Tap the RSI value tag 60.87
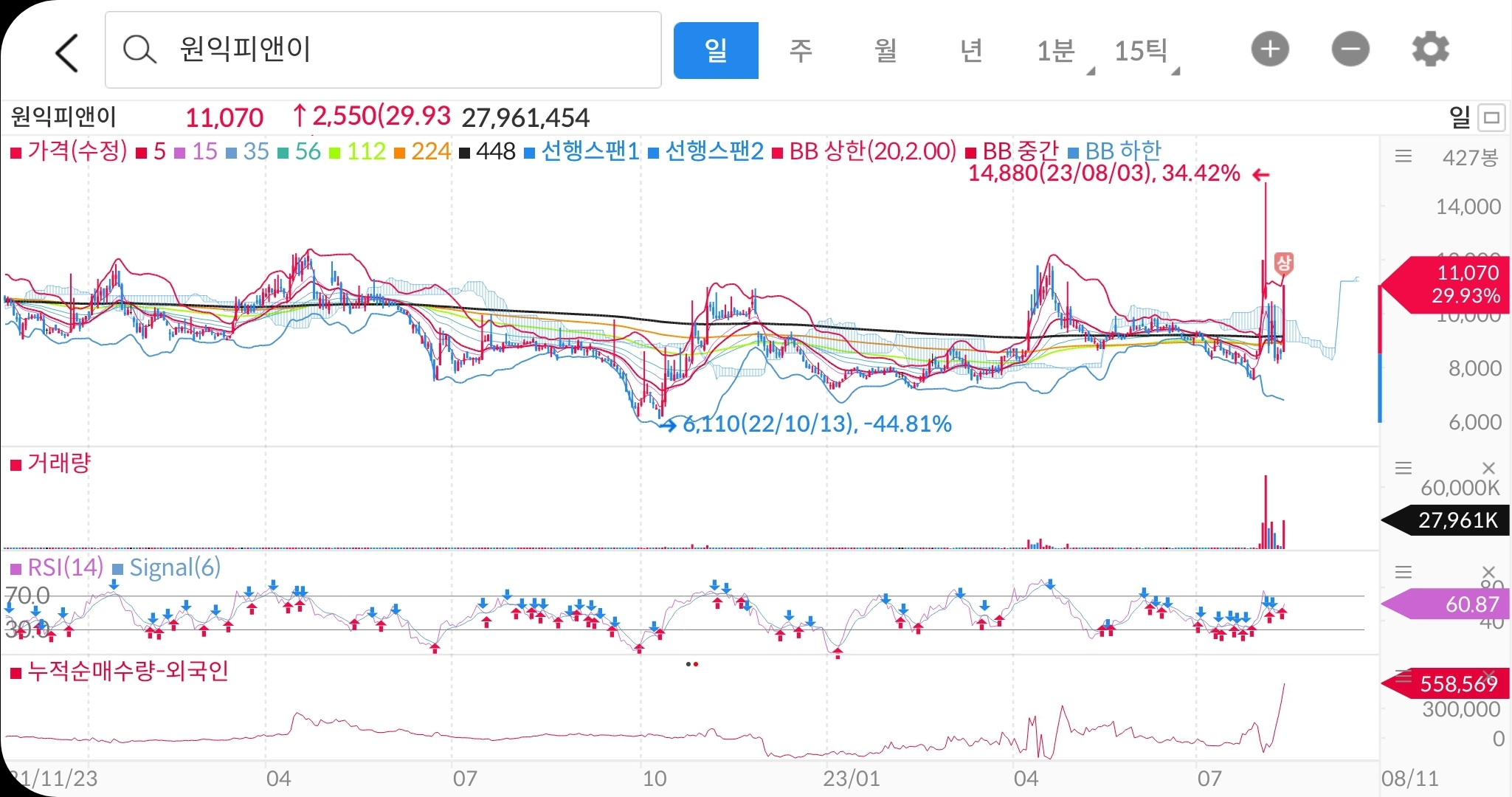 (x=1446, y=604)
